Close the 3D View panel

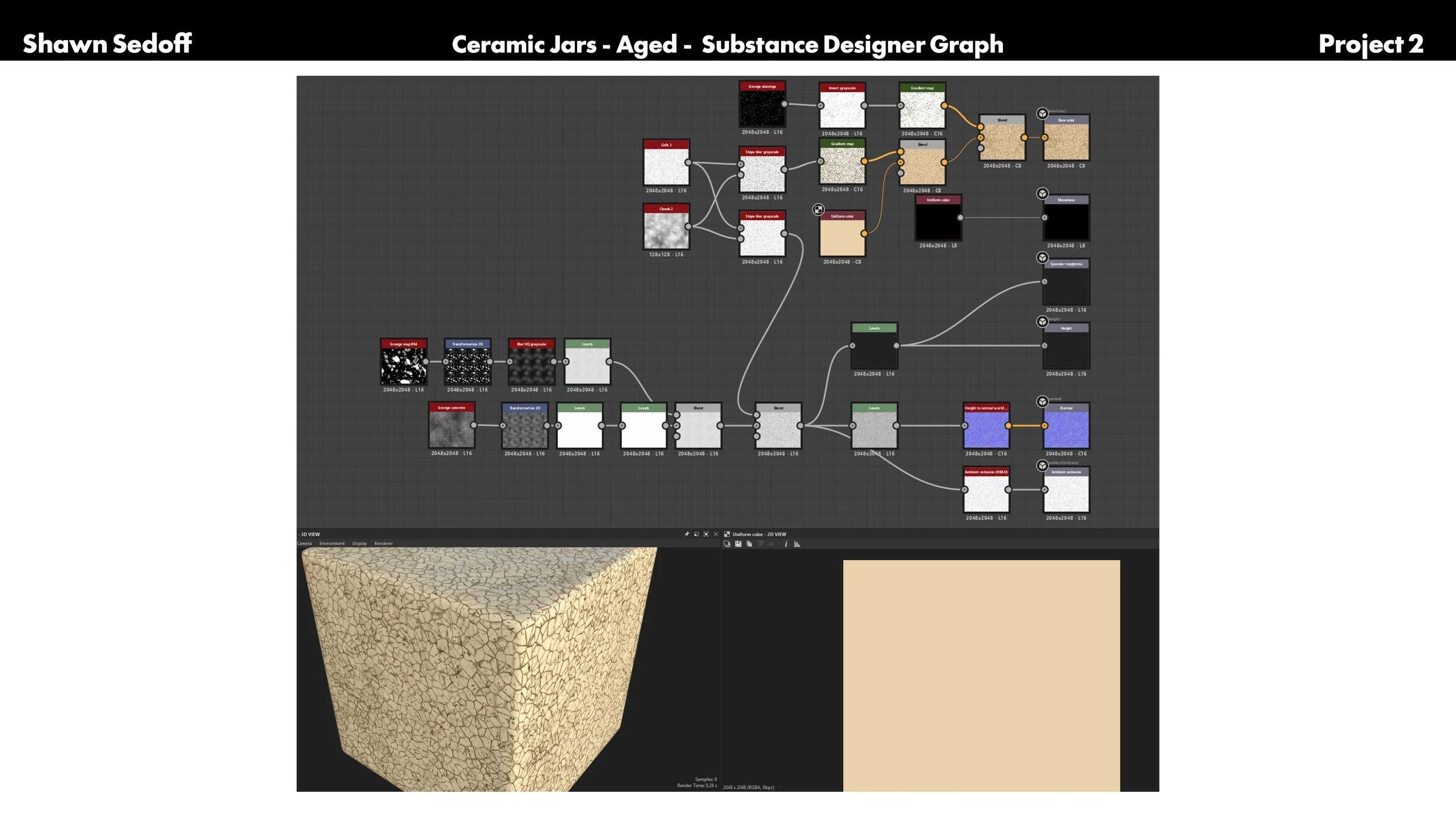[x=716, y=534]
